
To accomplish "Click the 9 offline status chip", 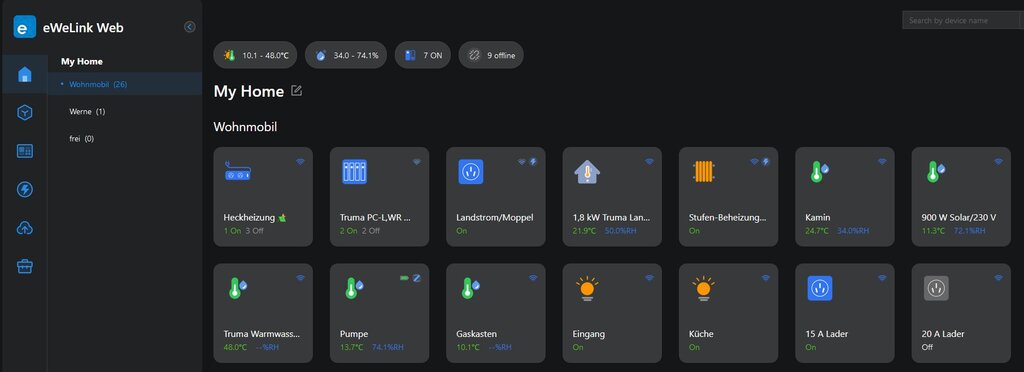I will tap(491, 55).
